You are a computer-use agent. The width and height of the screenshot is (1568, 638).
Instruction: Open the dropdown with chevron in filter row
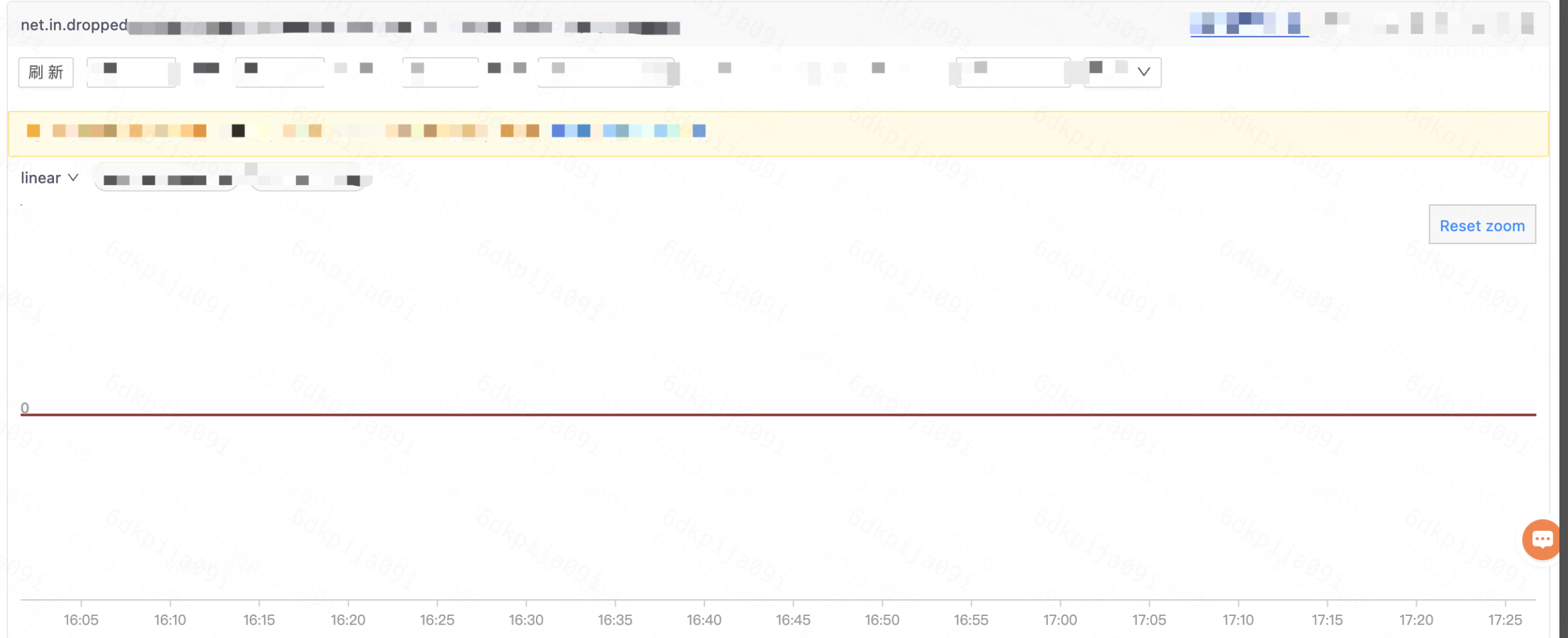1122,72
